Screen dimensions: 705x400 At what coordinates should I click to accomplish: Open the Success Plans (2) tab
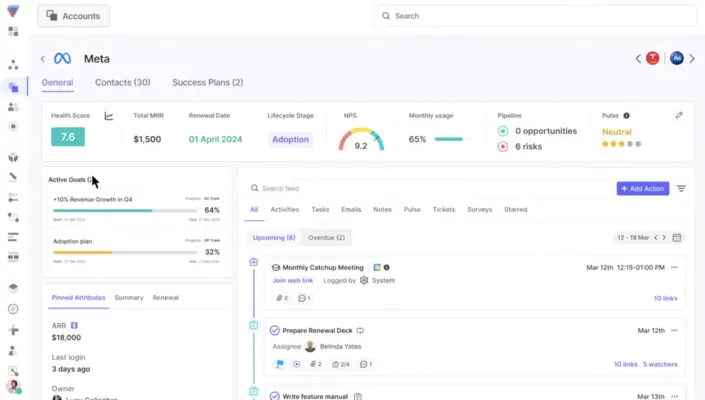tap(208, 83)
